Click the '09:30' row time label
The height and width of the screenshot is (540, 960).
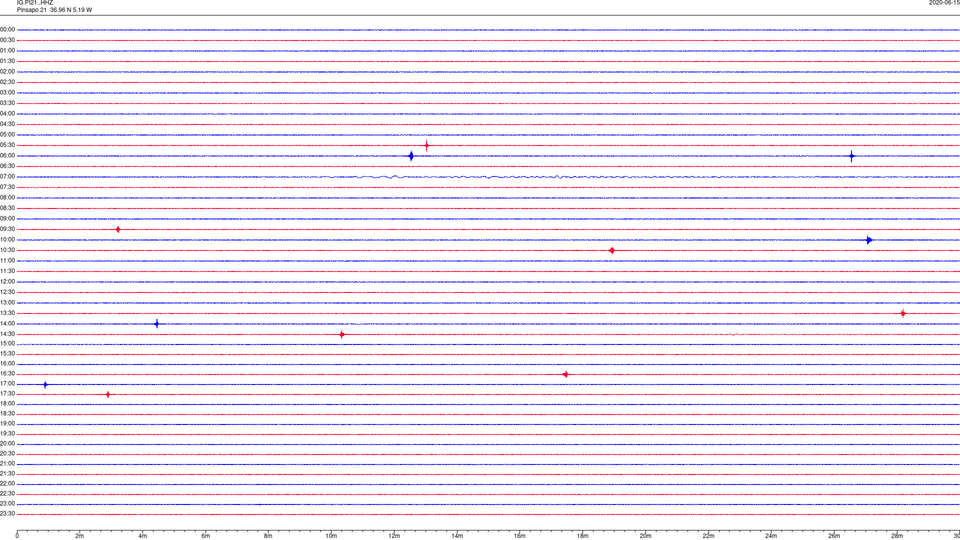click(7, 229)
